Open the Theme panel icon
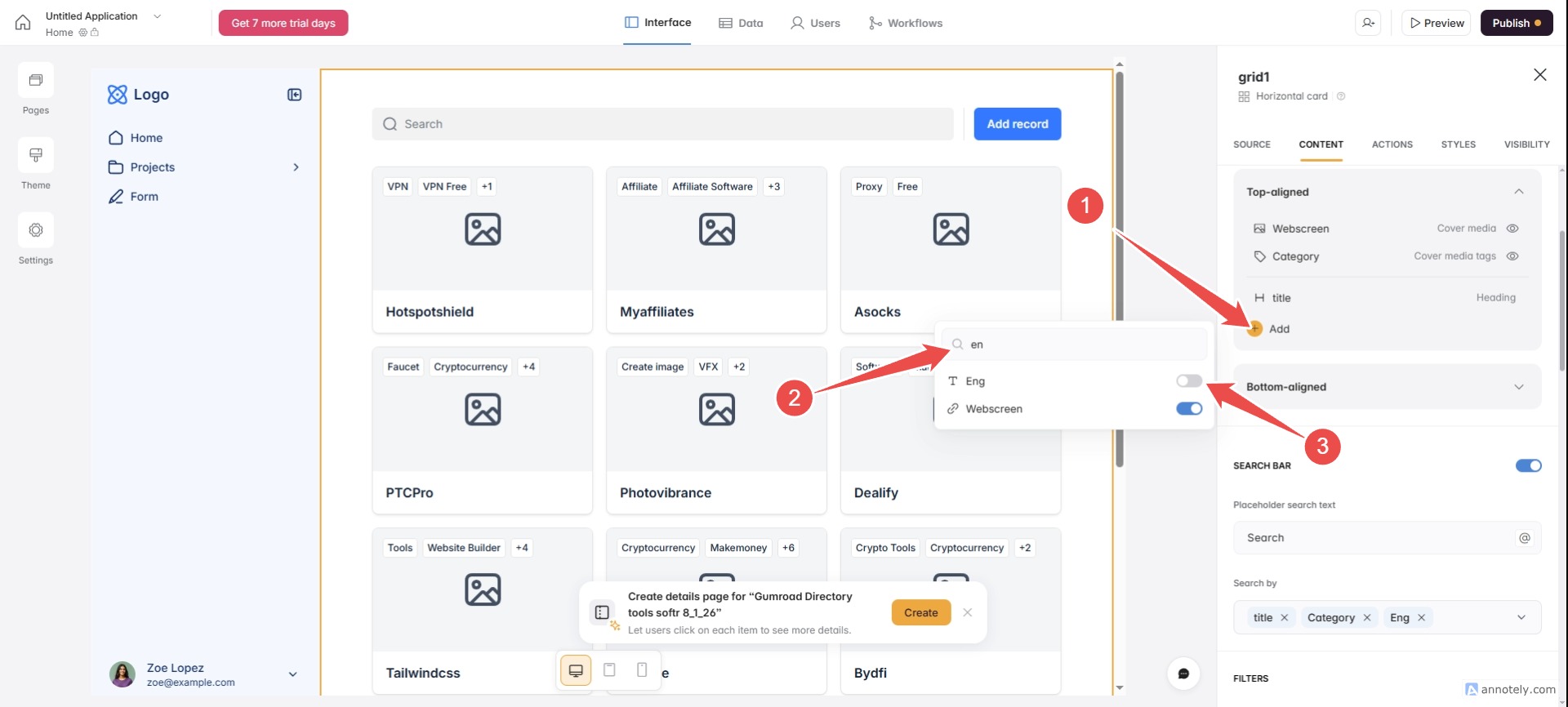The image size is (1568, 707). (36, 156)
